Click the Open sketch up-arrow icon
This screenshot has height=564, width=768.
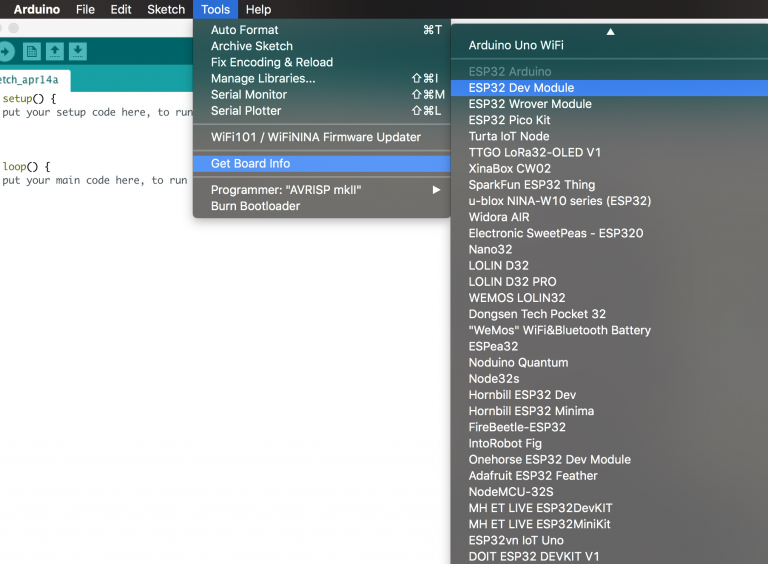55,52
